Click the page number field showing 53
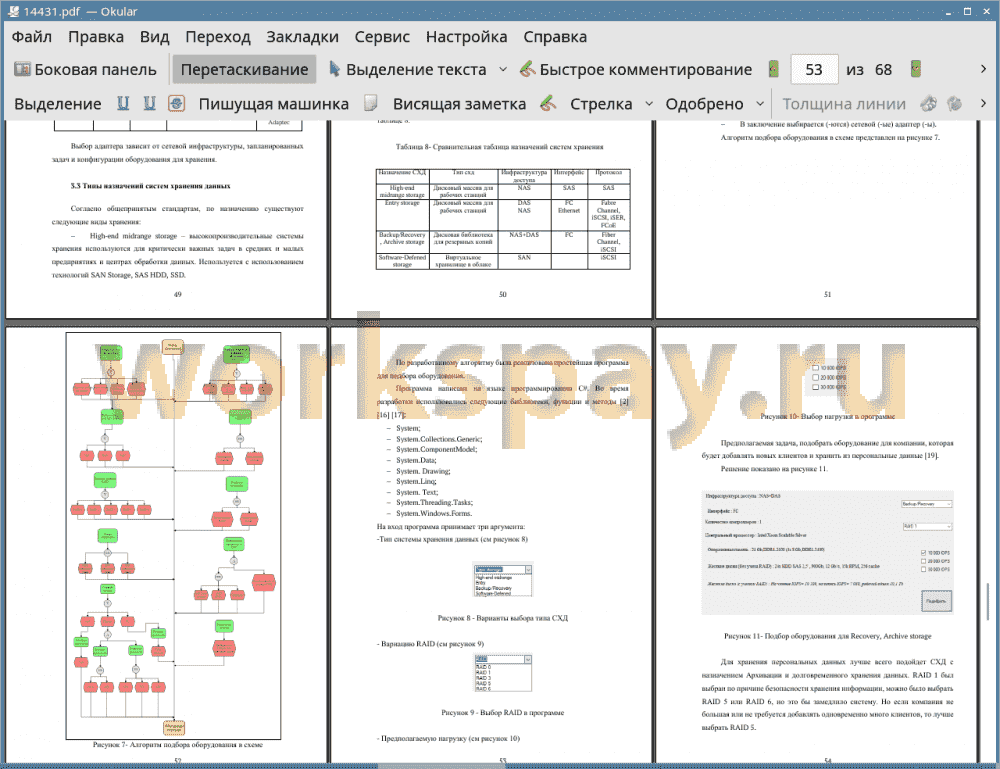Viewport: 1000px width, 769px height. click(x=814, y=70)
